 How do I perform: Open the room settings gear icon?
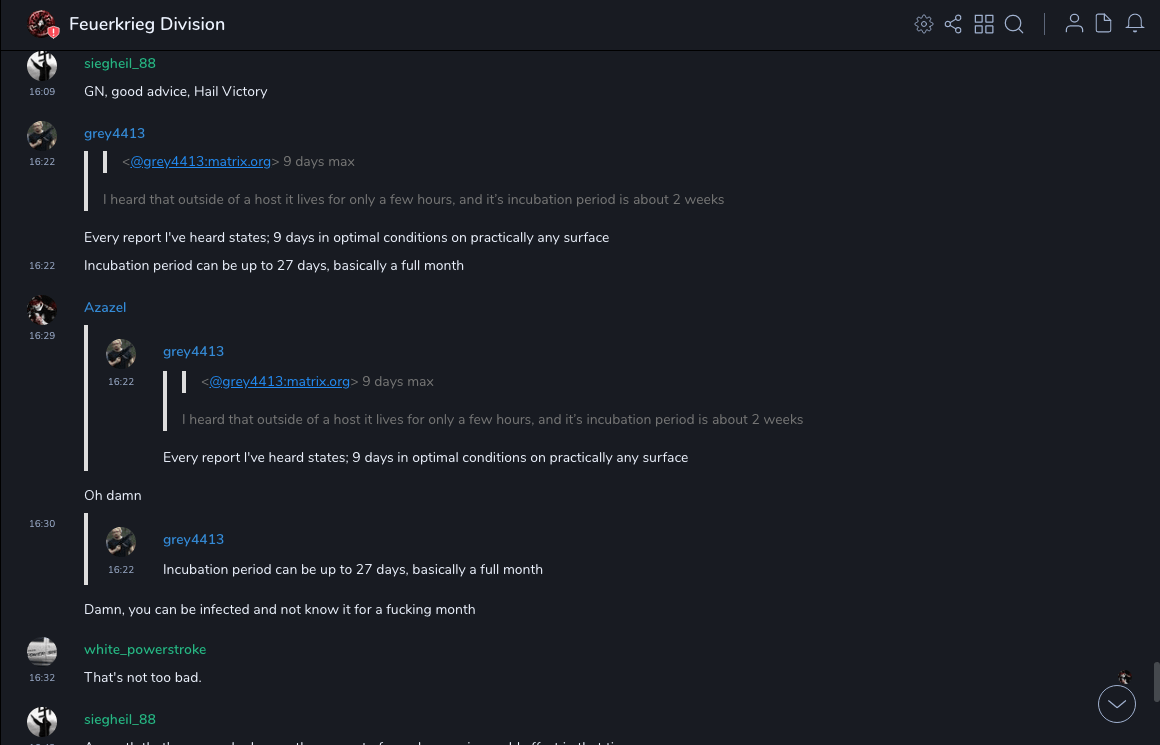[924, 24]
